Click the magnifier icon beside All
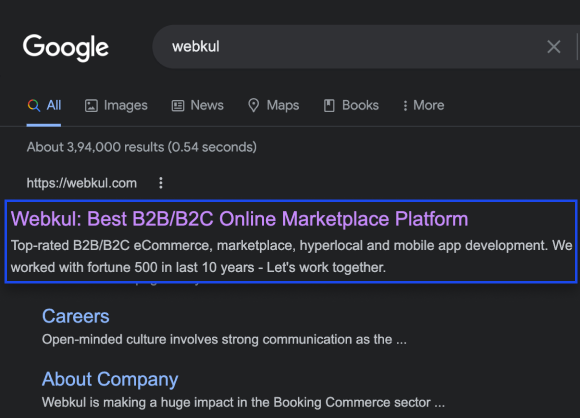 34,105
